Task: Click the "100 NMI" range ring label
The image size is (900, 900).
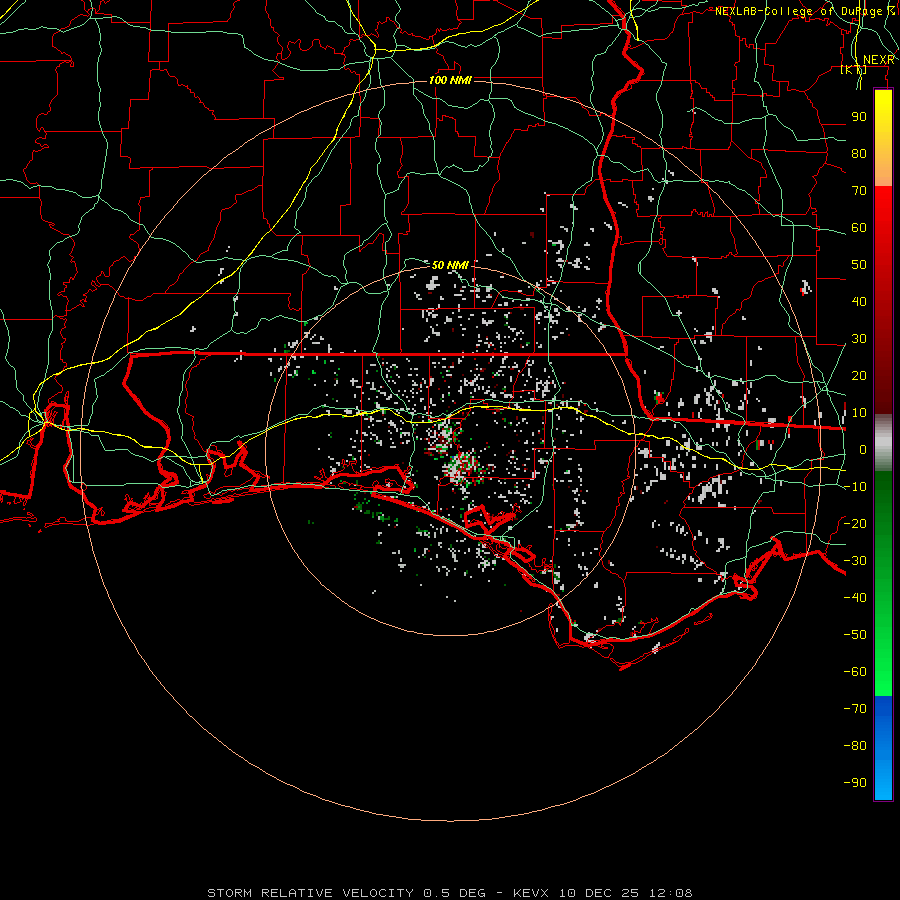Action: [x=451, y=80]
